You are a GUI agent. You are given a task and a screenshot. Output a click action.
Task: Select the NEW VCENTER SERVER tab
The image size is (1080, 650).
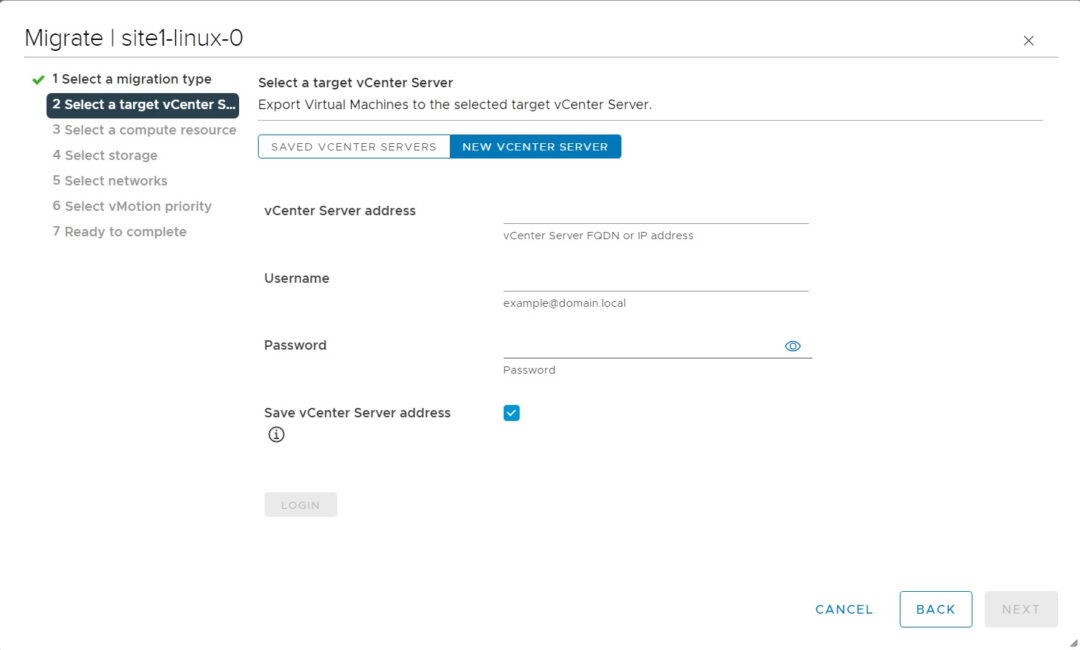tap(536, 146)
